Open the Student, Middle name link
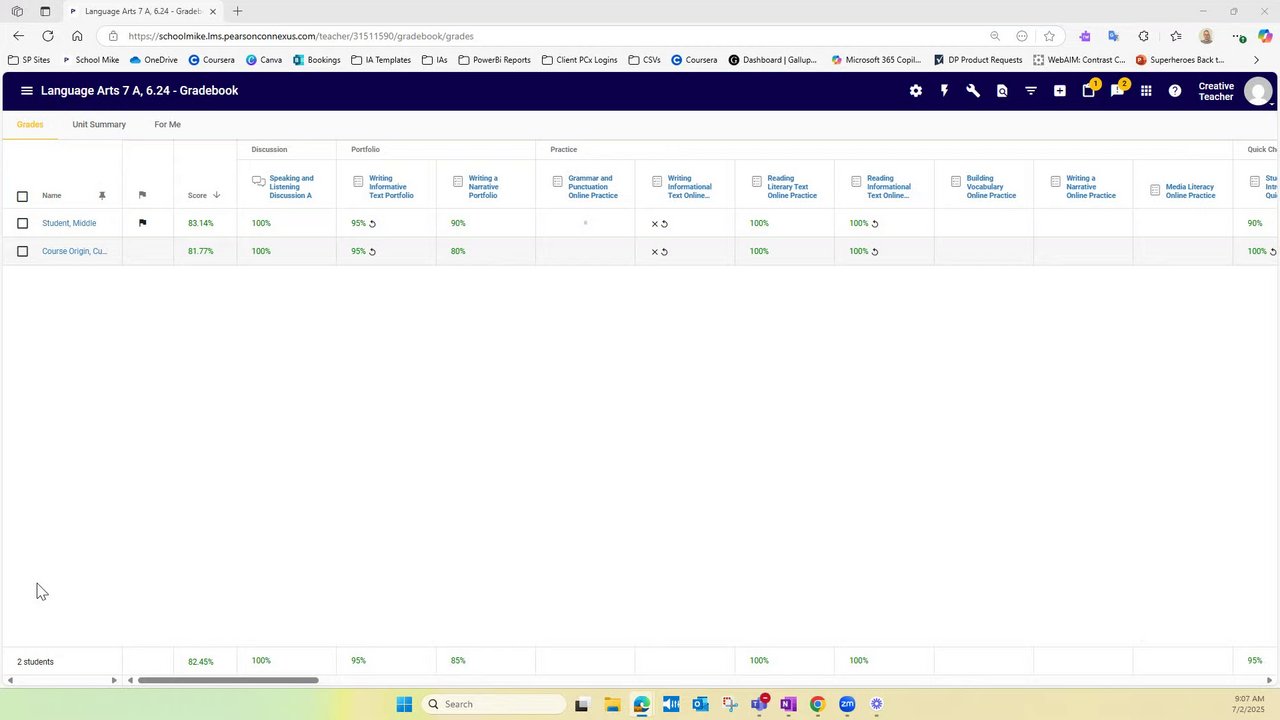Image resolution: width=1280 pixels, height=720 pixels. 69,223
